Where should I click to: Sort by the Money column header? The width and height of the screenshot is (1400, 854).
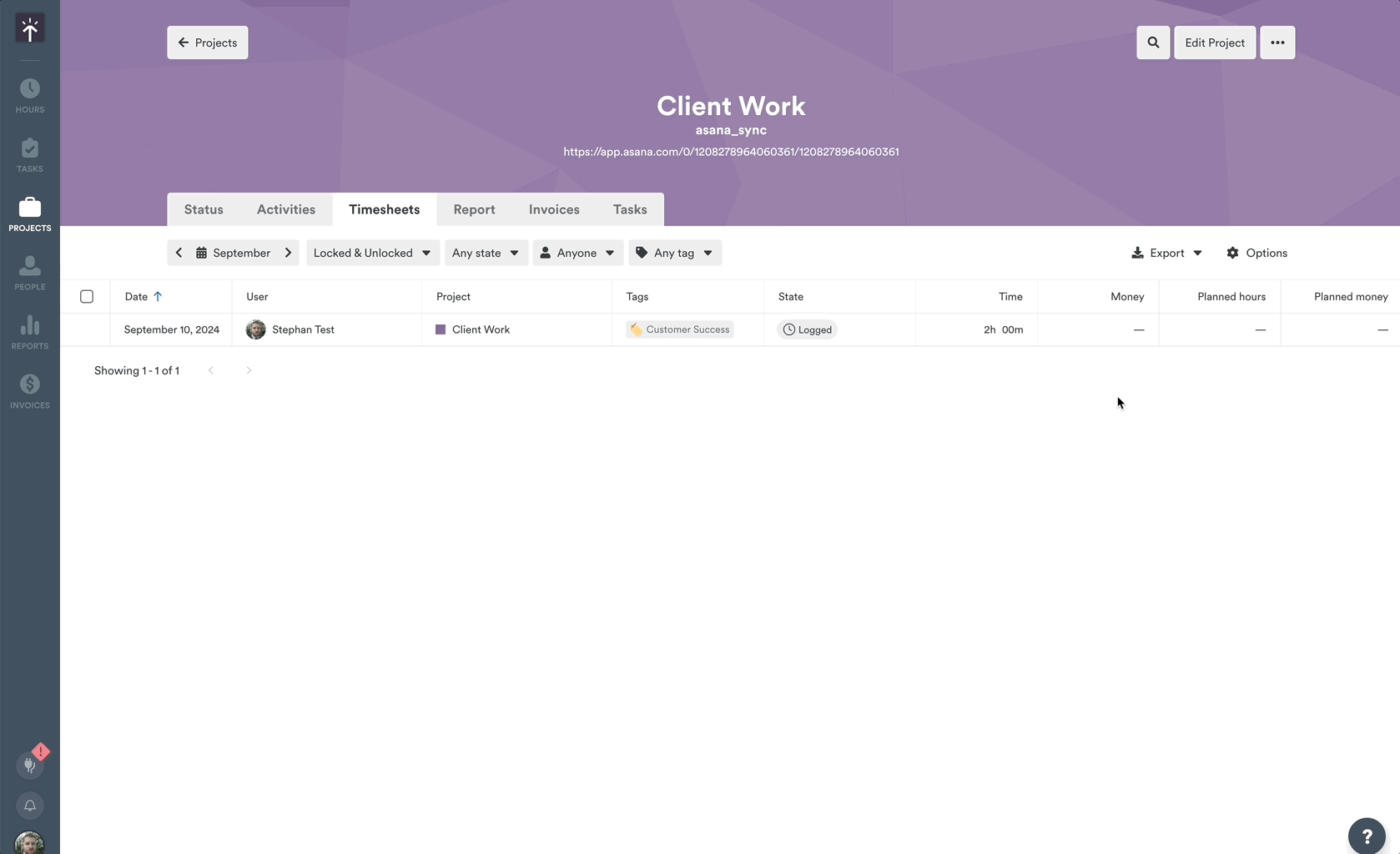click(1127, 296)
